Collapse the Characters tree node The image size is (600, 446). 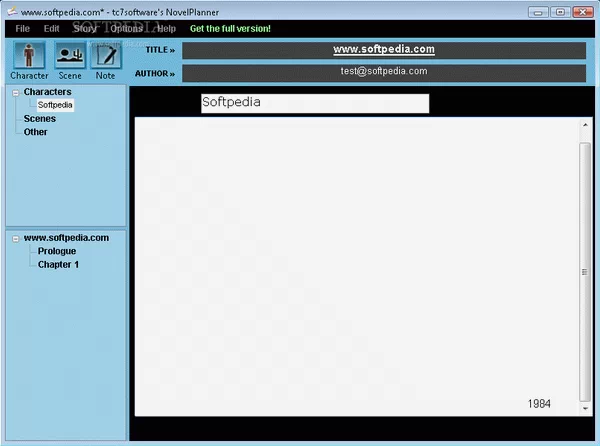[16, 93]
